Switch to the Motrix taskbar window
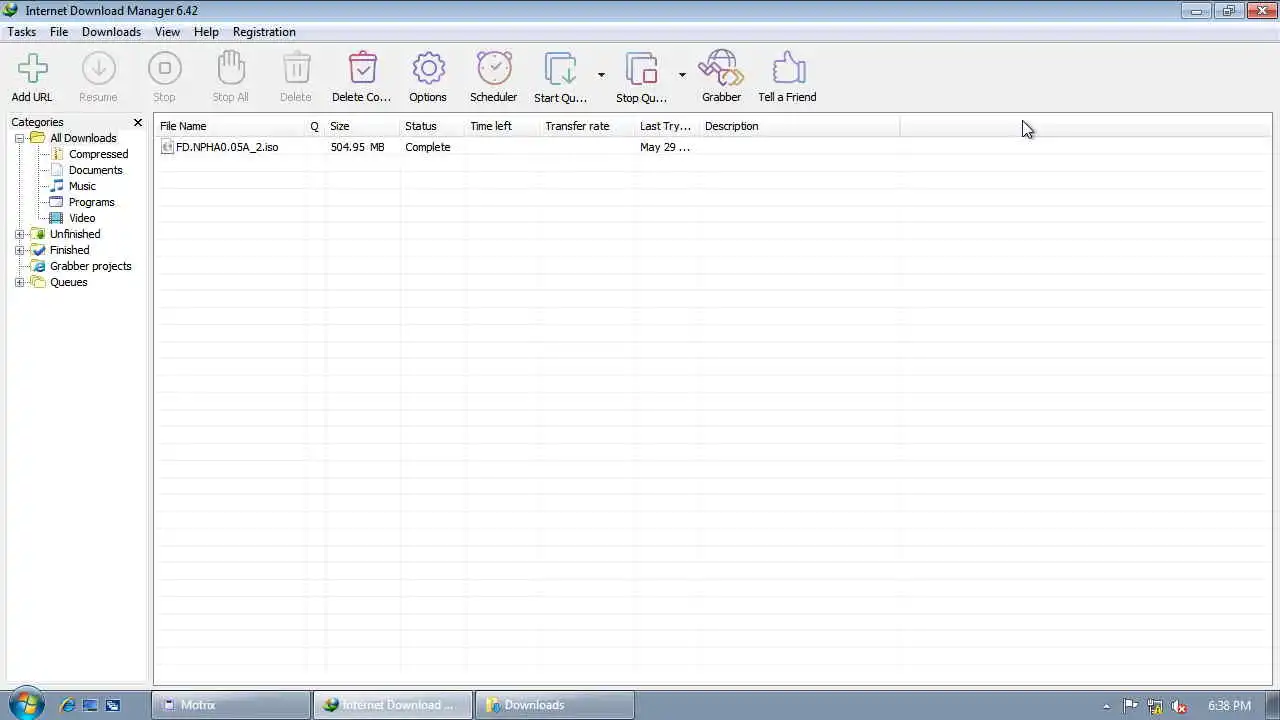This screenshot has width=1280, height=720. 231,705
